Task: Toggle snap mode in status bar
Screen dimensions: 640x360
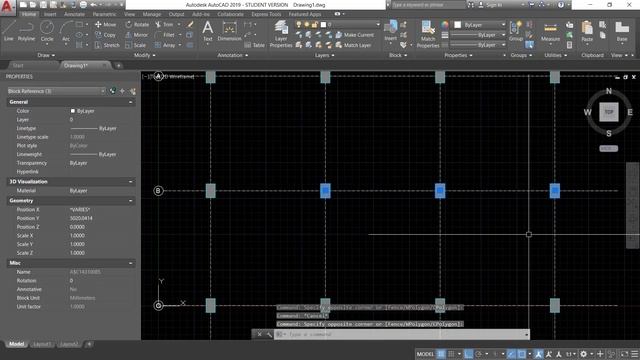Action: pyautogui.click(x=451, y=354)
